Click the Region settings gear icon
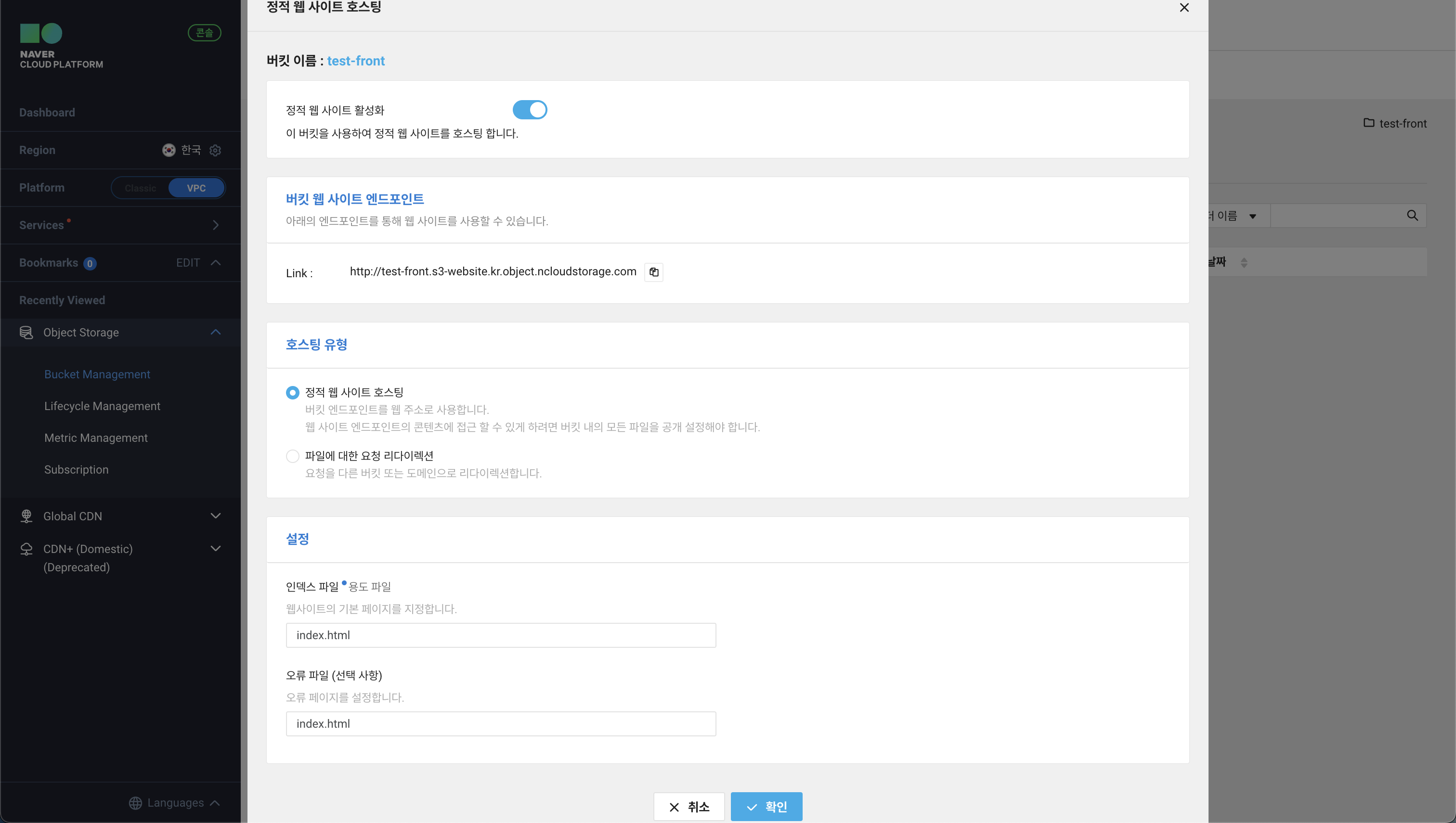The width and height of the screenshot is (1456, 823). 215,150
